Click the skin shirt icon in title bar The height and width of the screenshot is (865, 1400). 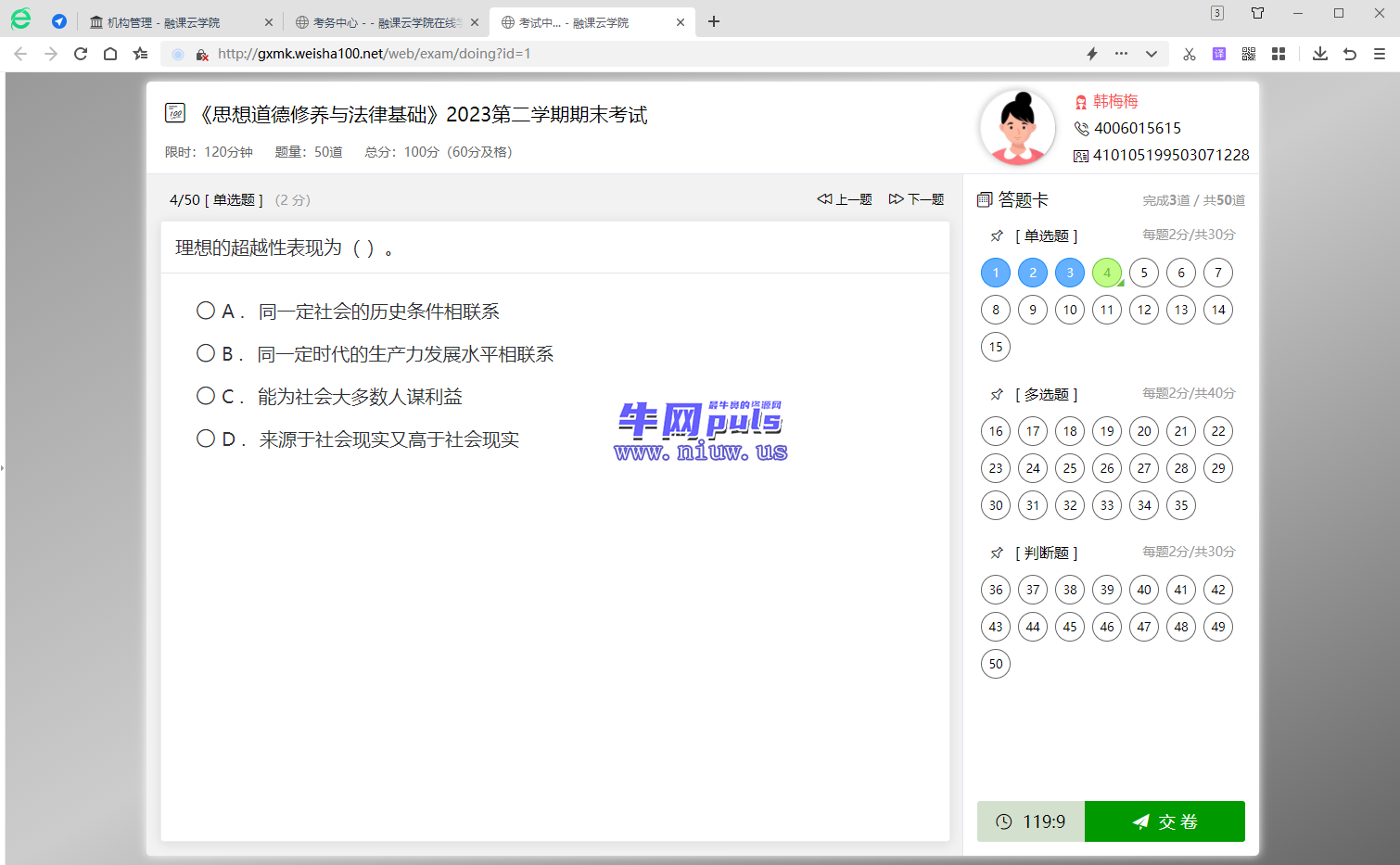1258,13
